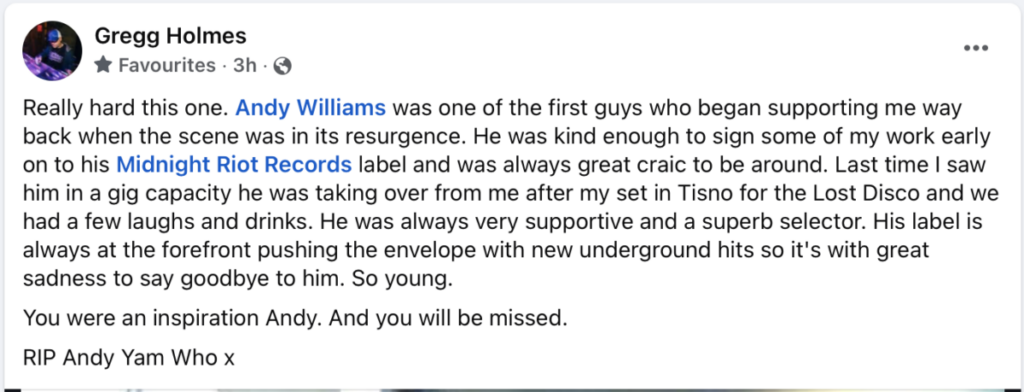Visit the Midnight Riot Records page link
1024x392 pixels.
click(234, 165)
